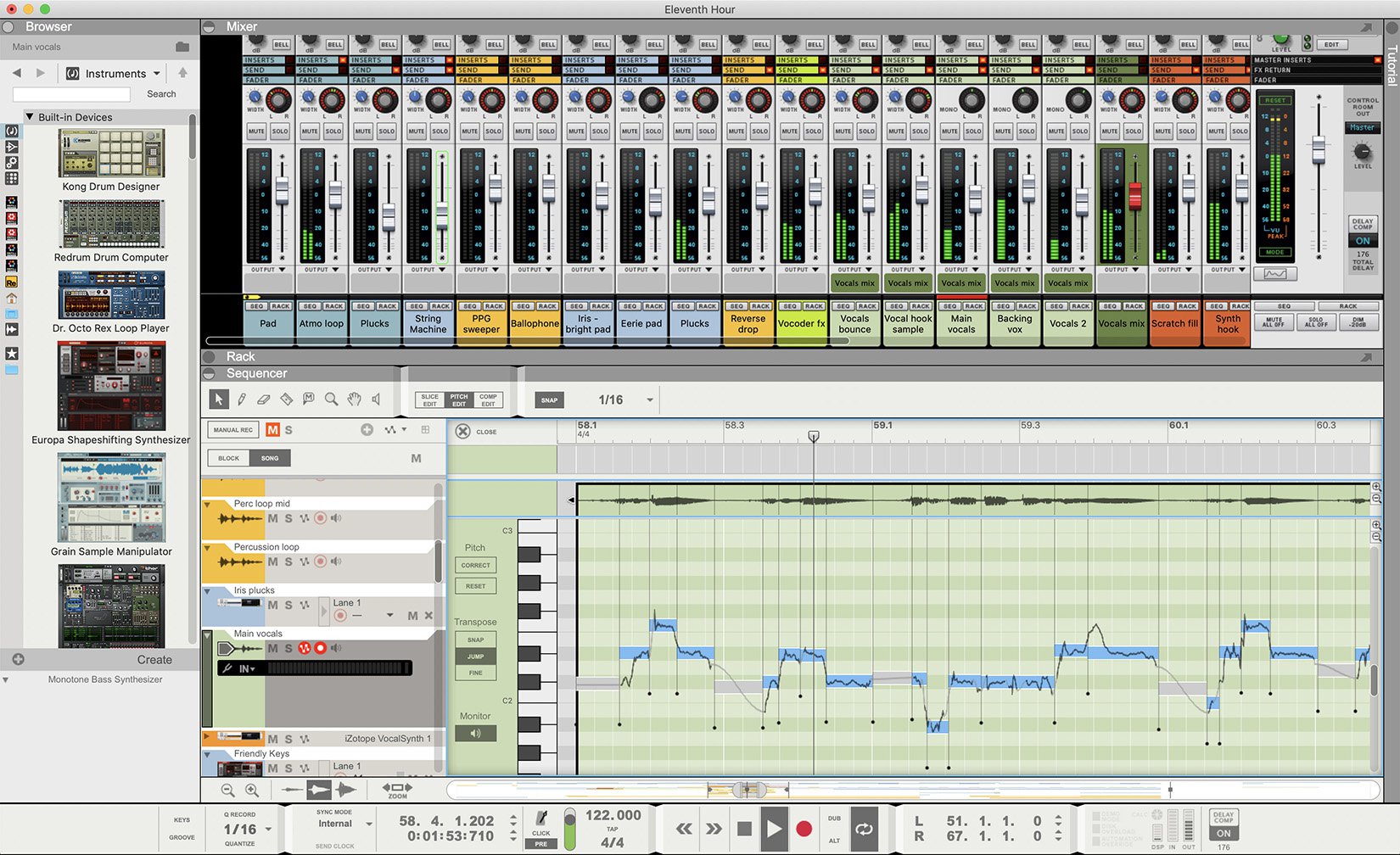Screen dimensions: 1400x855
Task: Switch to the BLOCK tab in the sequencer
Action: [x=227, y=458]
